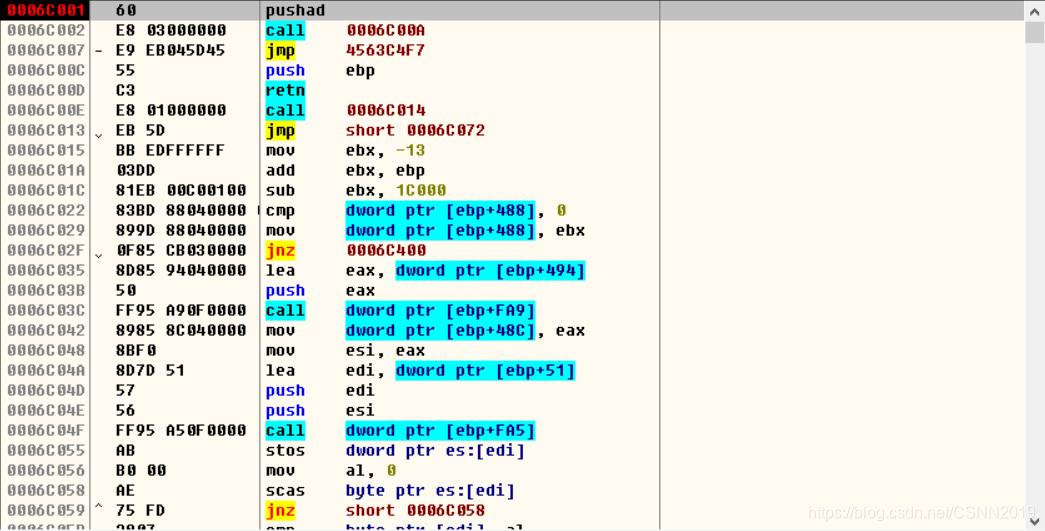Select the push esi instruction
Viewport: 1045px width, 531px height.
click(x=320, y=410)
